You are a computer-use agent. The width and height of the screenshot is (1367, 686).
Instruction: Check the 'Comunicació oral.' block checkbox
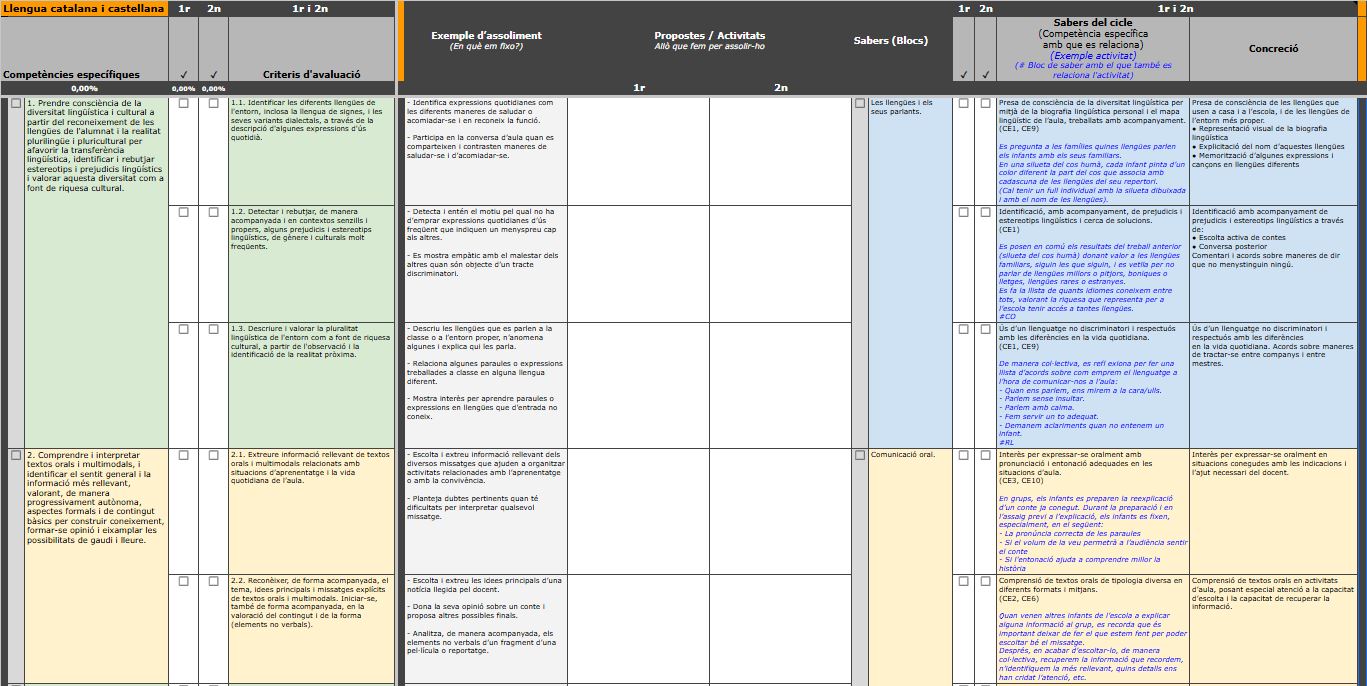pyautogui.click(x=860, y=455)
